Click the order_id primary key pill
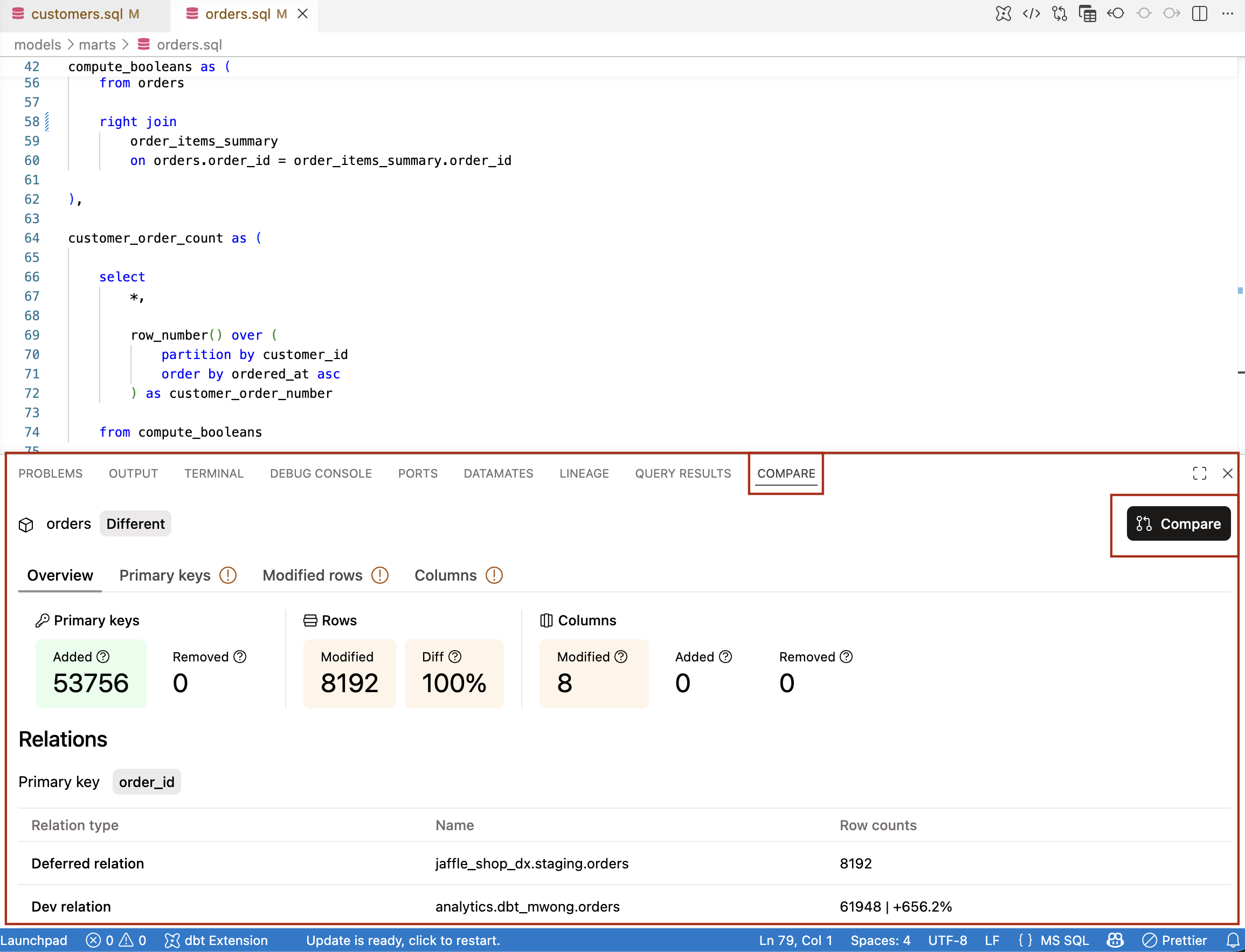This screenshot has height=952, width=1245. click(146, 782)
